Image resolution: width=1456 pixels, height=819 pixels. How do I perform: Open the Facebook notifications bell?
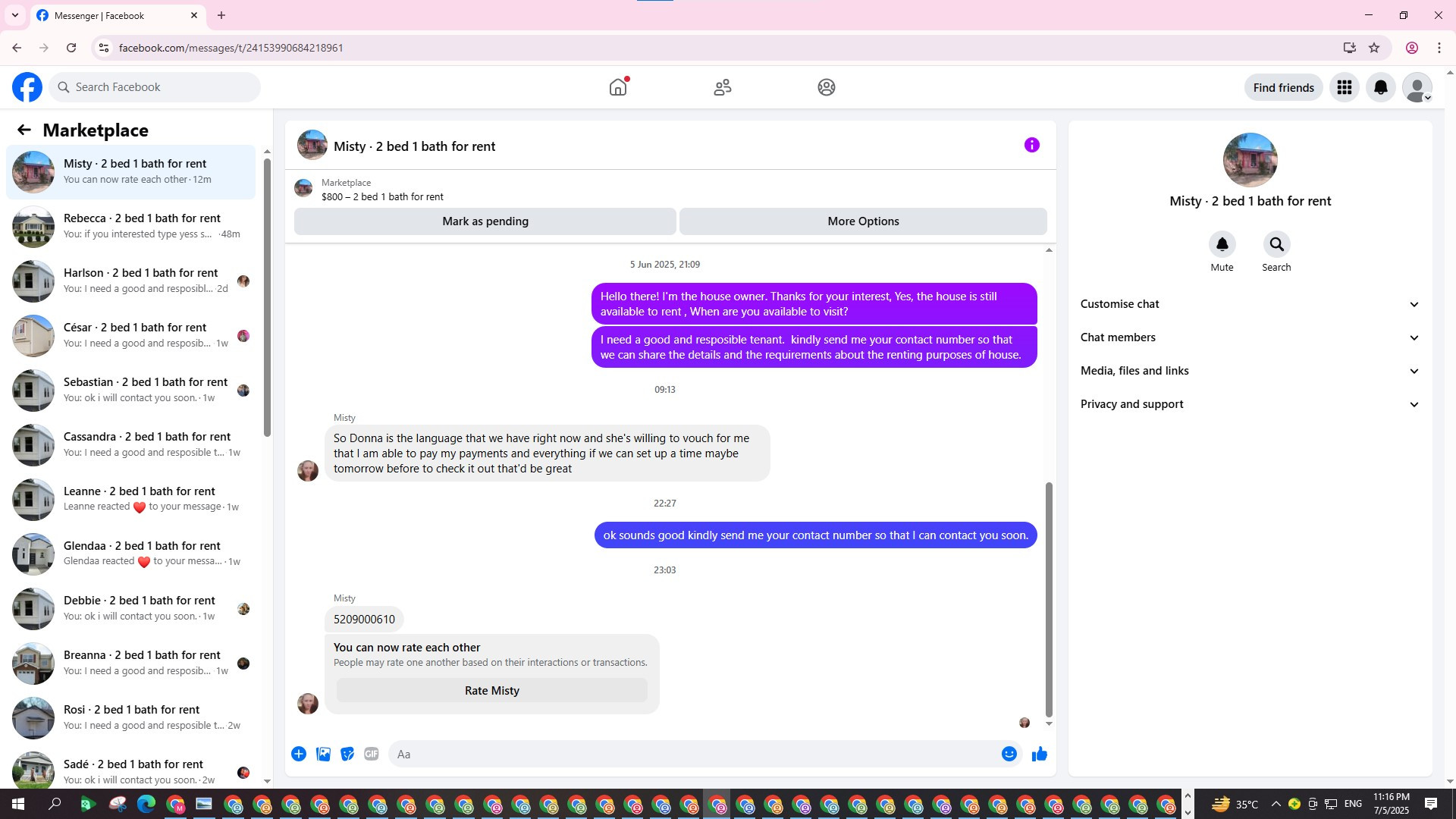tap(1380, 87)
